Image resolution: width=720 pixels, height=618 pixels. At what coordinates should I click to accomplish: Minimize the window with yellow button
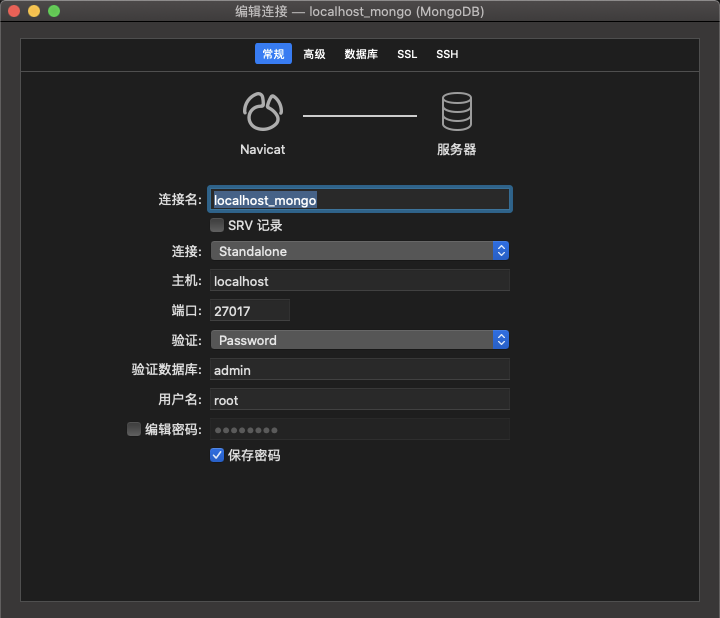34,11
